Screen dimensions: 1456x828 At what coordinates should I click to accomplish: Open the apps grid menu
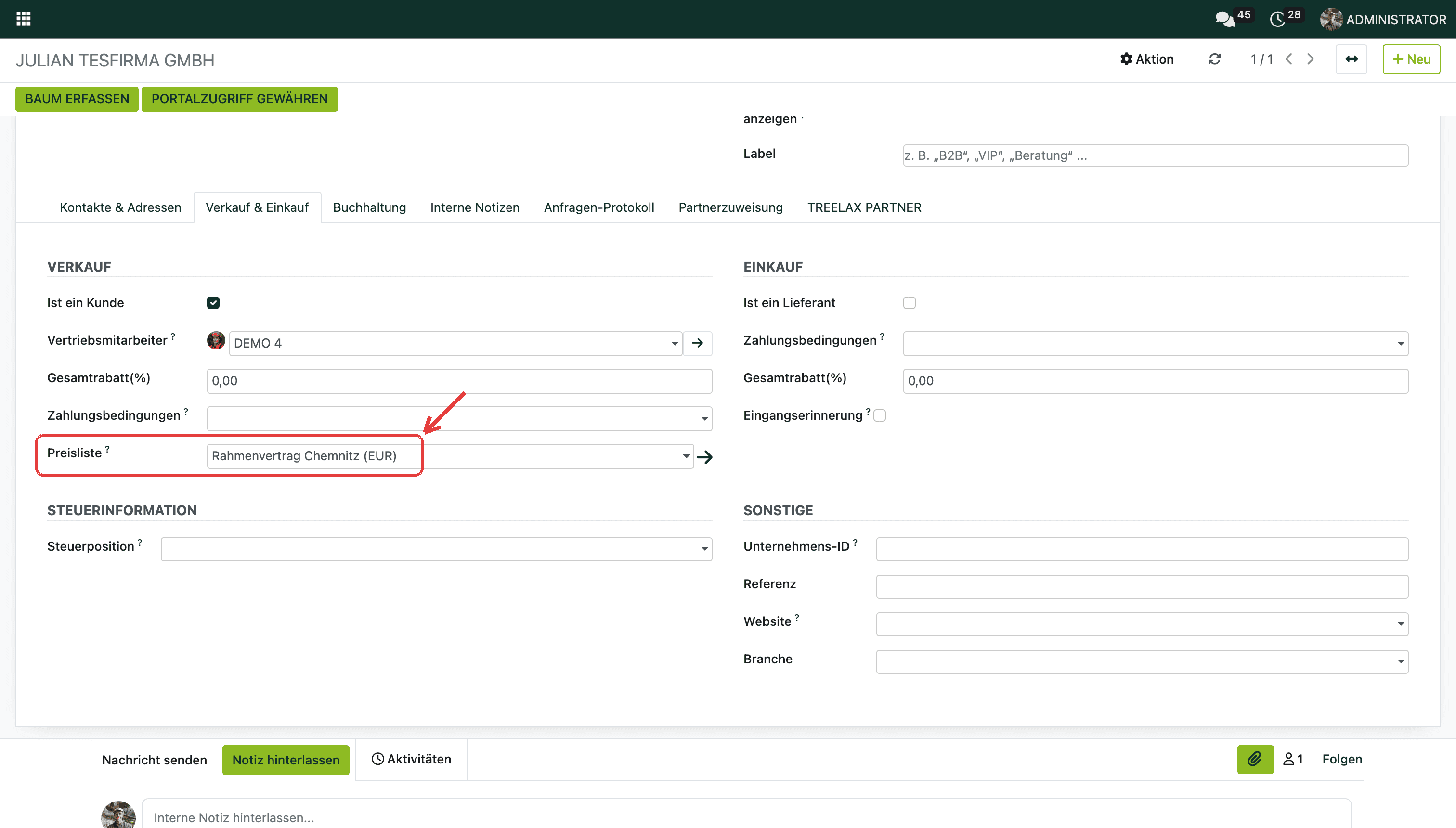[x=23, y=19]
